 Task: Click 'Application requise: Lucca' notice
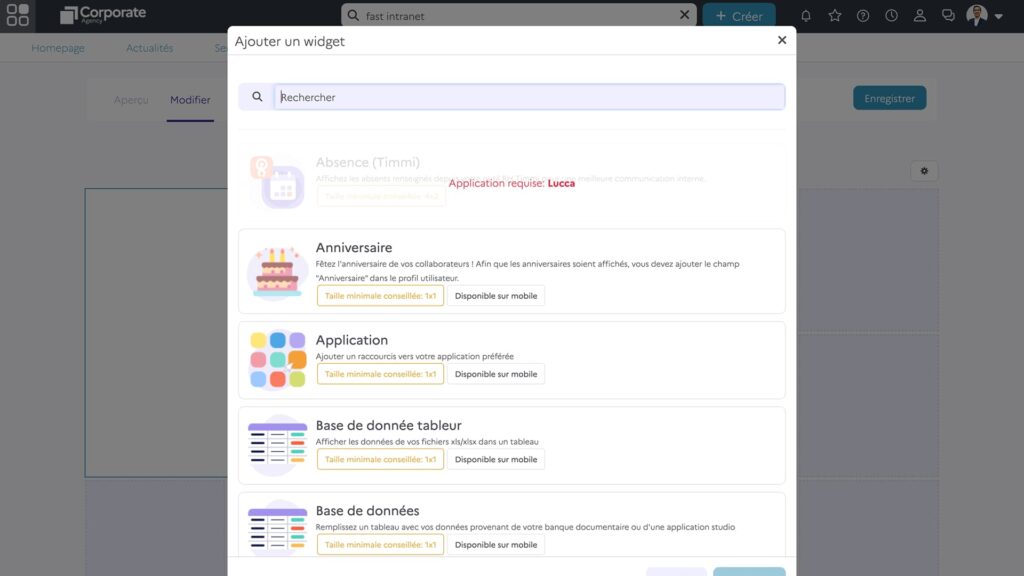tap(511, 184)
